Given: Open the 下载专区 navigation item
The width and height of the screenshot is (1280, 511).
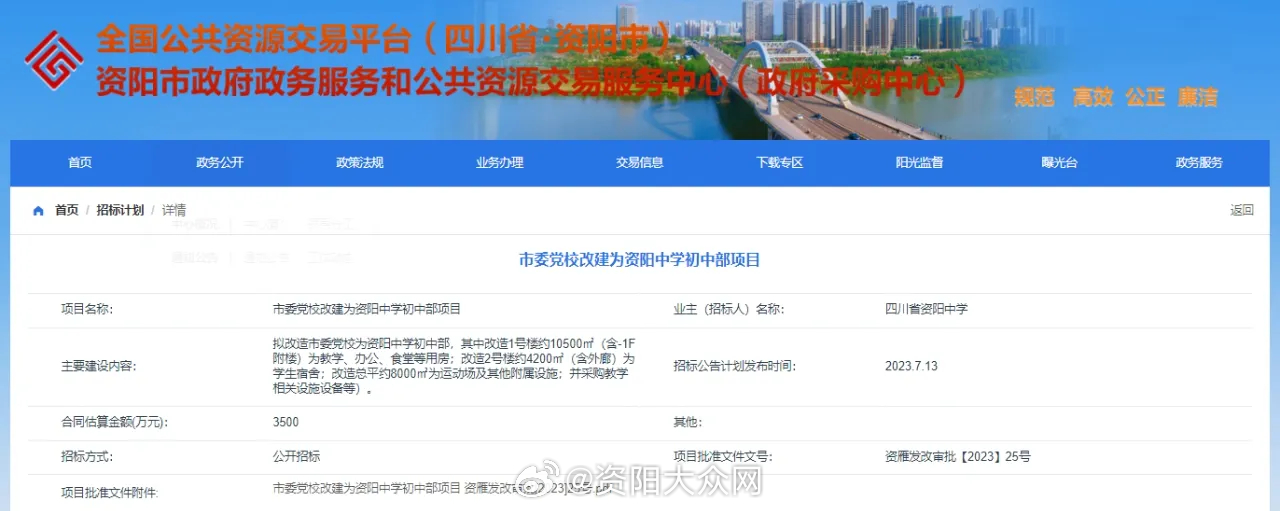Looking at the screenshot, I should click(x=780, y=163).
